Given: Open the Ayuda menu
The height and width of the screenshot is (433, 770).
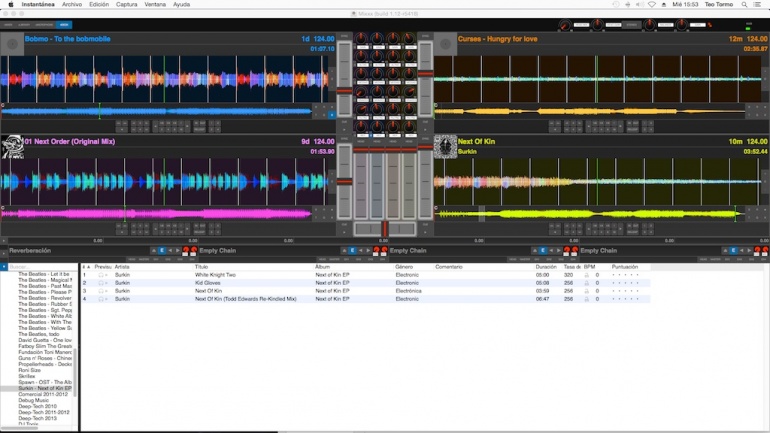Looking at the screenshot, I should tap(181, 4).
